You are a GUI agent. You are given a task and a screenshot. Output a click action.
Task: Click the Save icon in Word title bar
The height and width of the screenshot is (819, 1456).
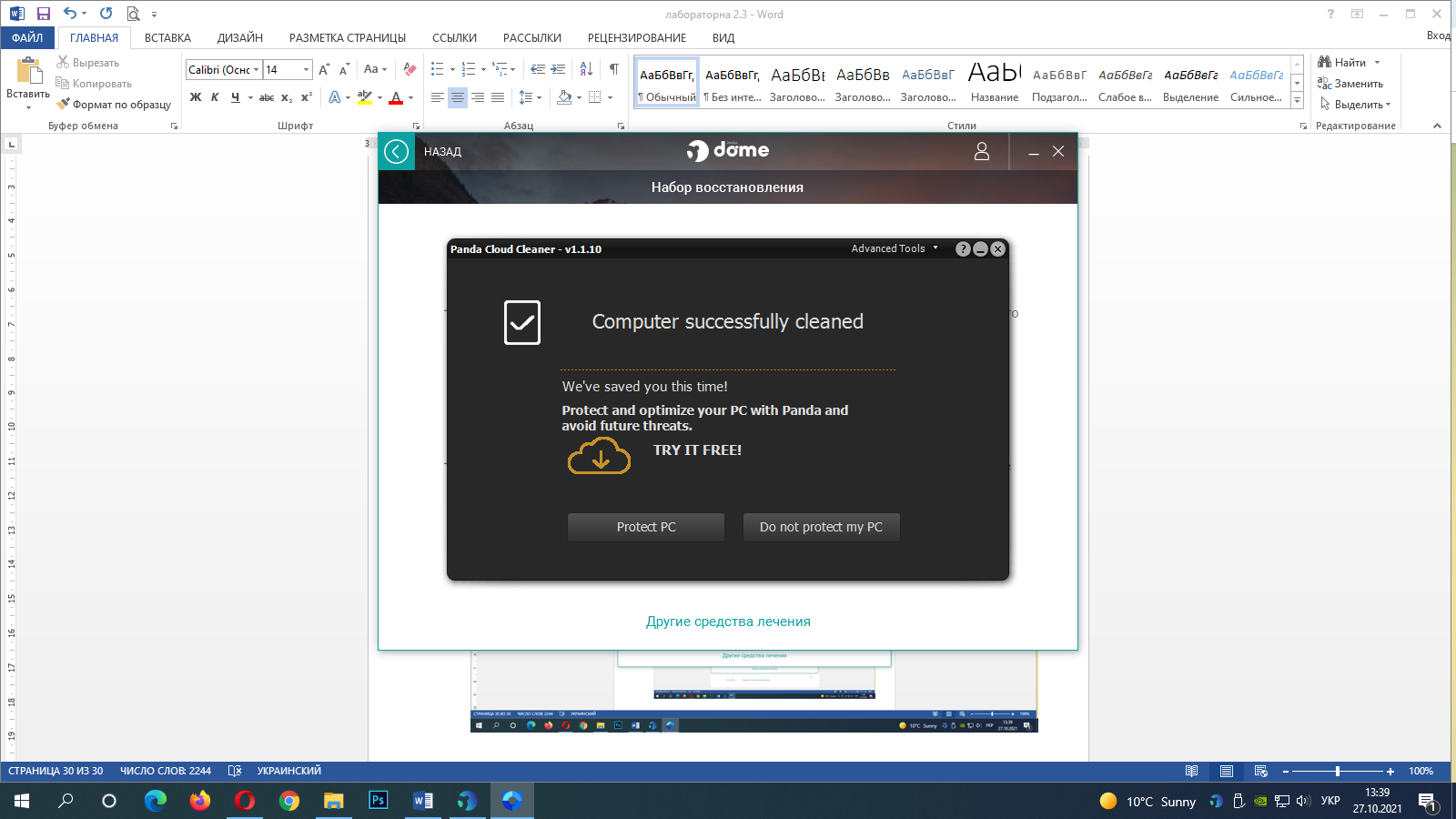click(x=43, y=14)
